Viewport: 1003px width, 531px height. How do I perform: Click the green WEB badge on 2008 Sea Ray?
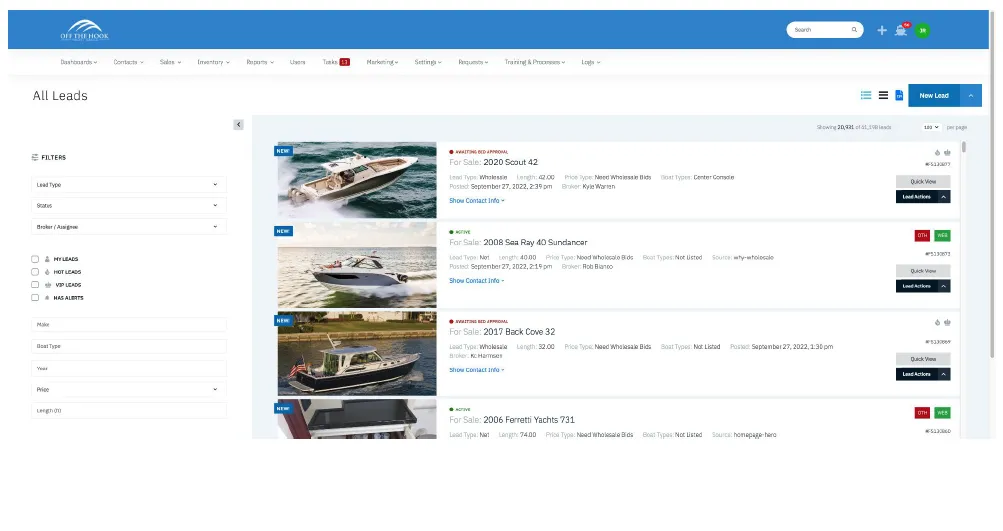(x=942, y=235)
